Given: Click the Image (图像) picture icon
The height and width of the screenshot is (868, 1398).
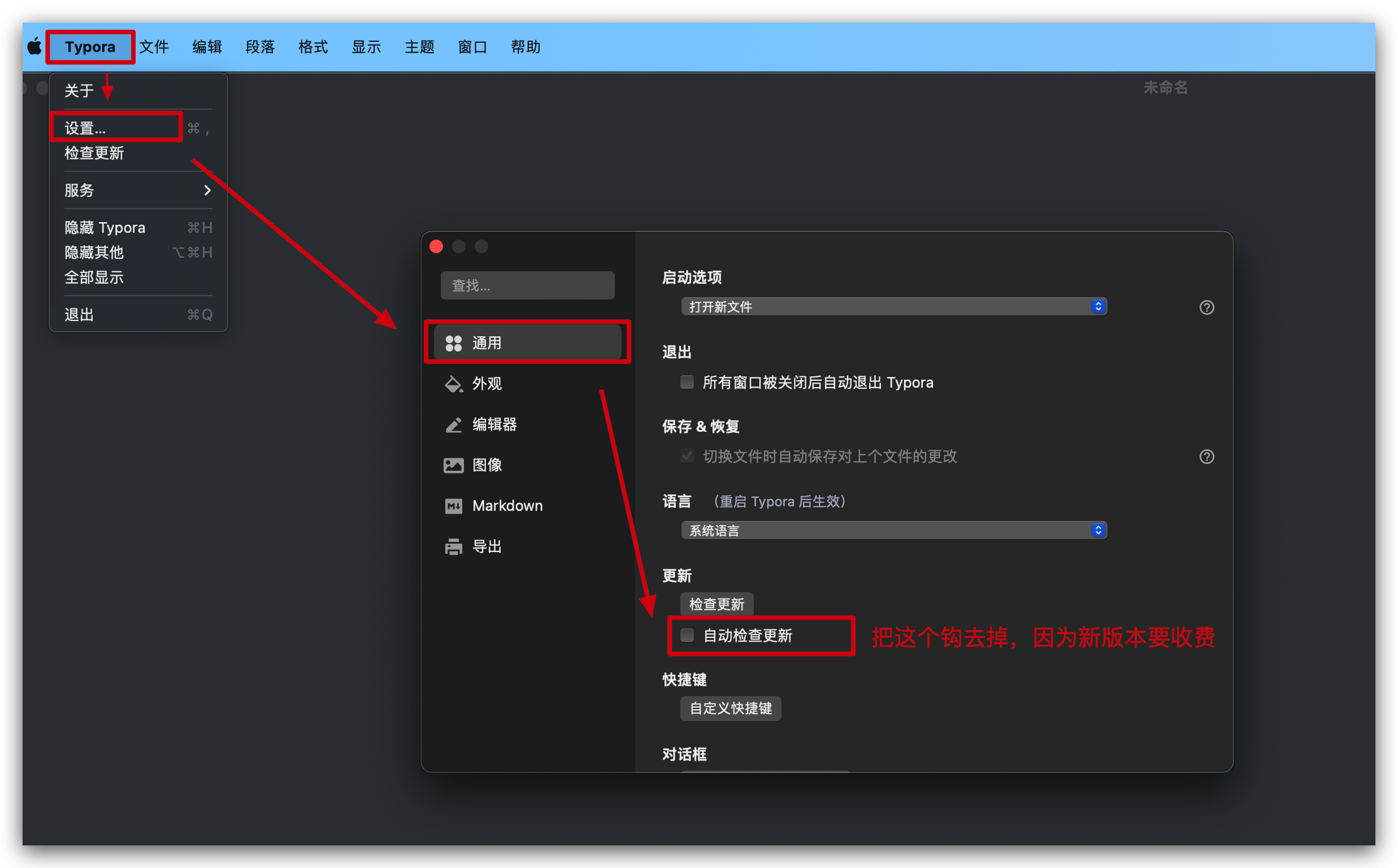Looking at the screenshot, I should pos(453,465).
